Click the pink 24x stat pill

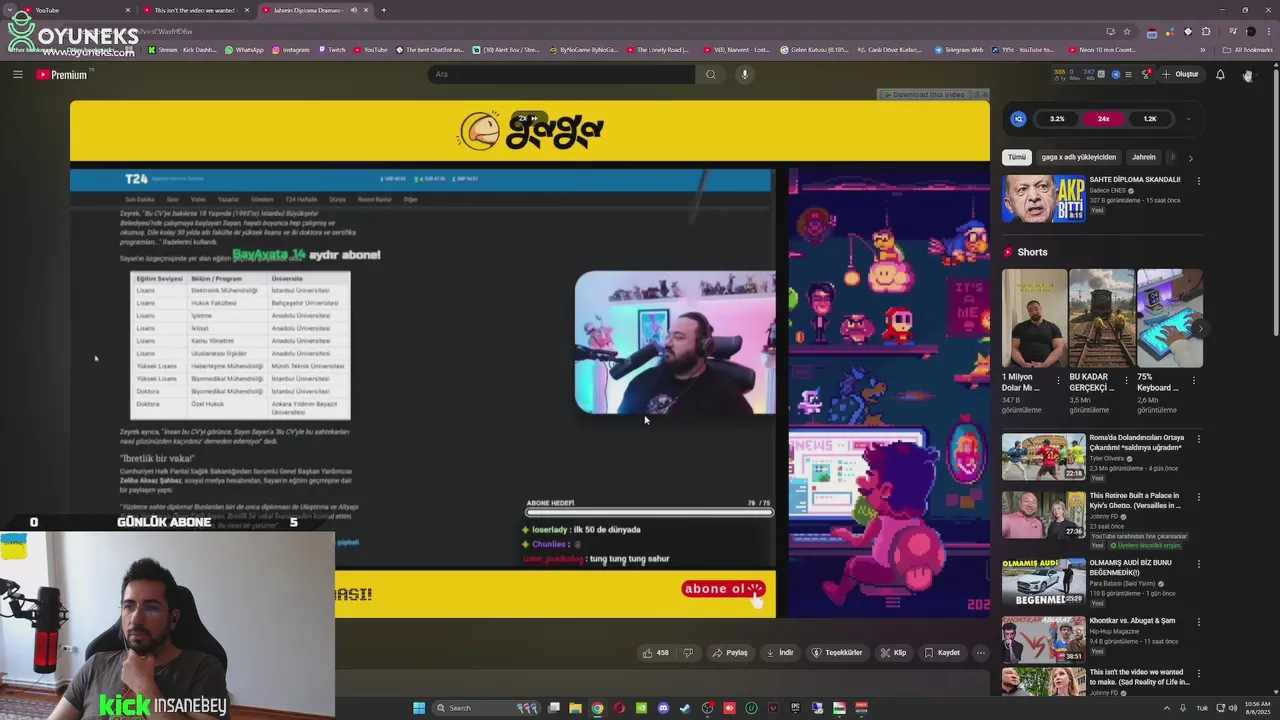pos(1103,119)
